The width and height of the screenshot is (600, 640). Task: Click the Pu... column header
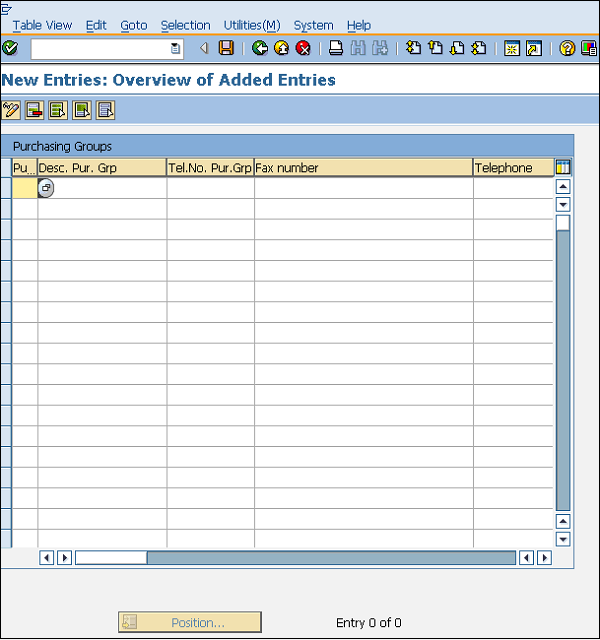(x=24, y=168)
